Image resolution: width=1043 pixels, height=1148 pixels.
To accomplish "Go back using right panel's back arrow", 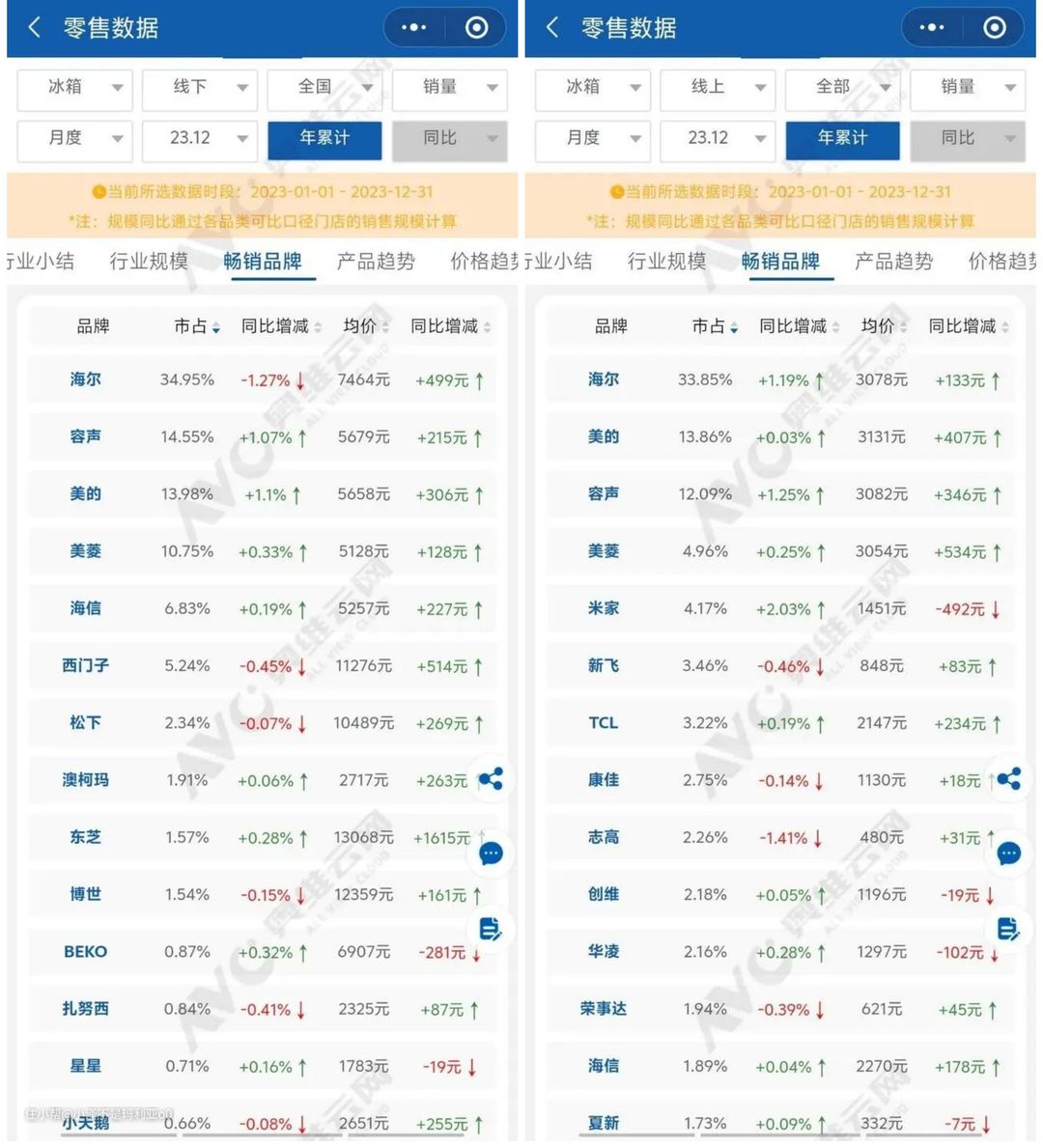I will [x=552, y=28].
